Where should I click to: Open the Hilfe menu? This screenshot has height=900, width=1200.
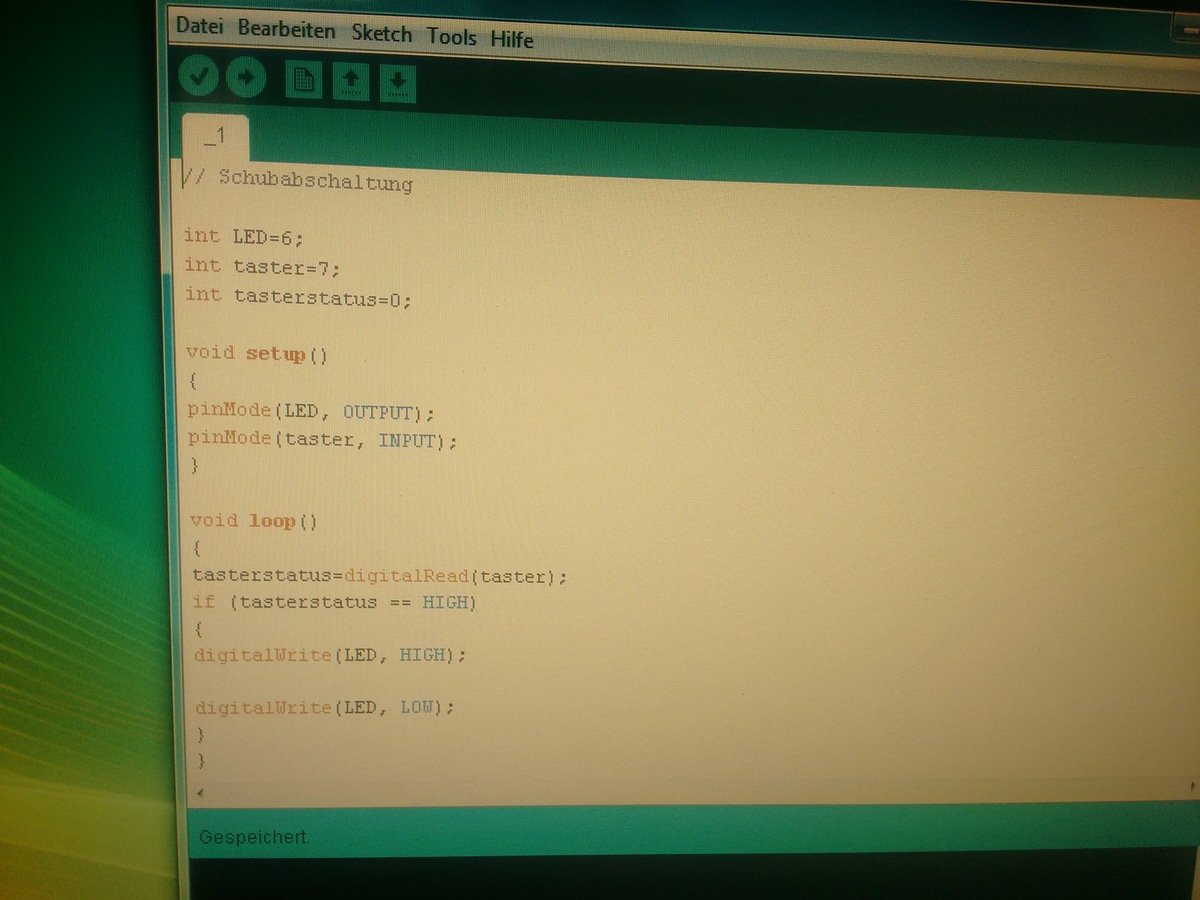pyautogui.click(x=512, y=40)
